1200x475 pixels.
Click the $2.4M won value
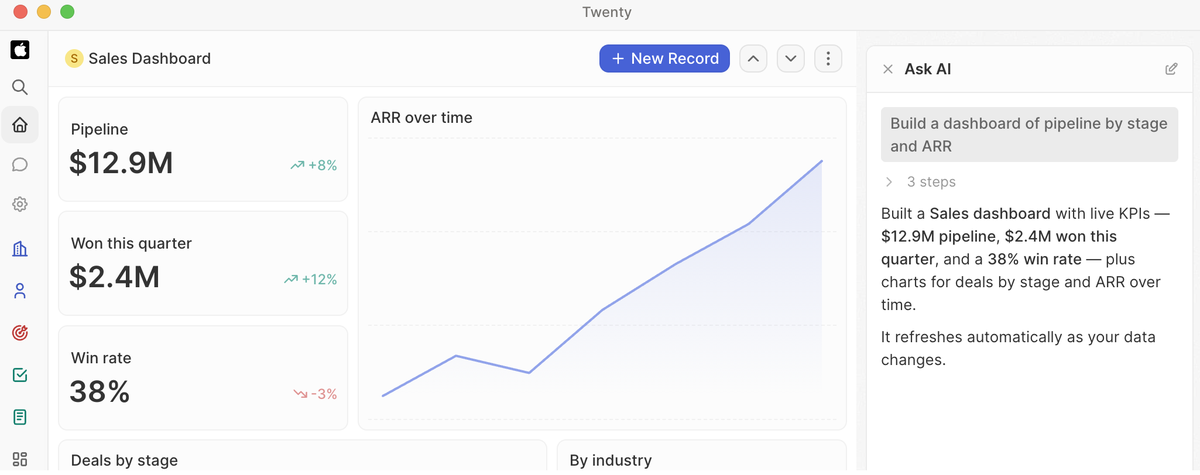[115, 276]
